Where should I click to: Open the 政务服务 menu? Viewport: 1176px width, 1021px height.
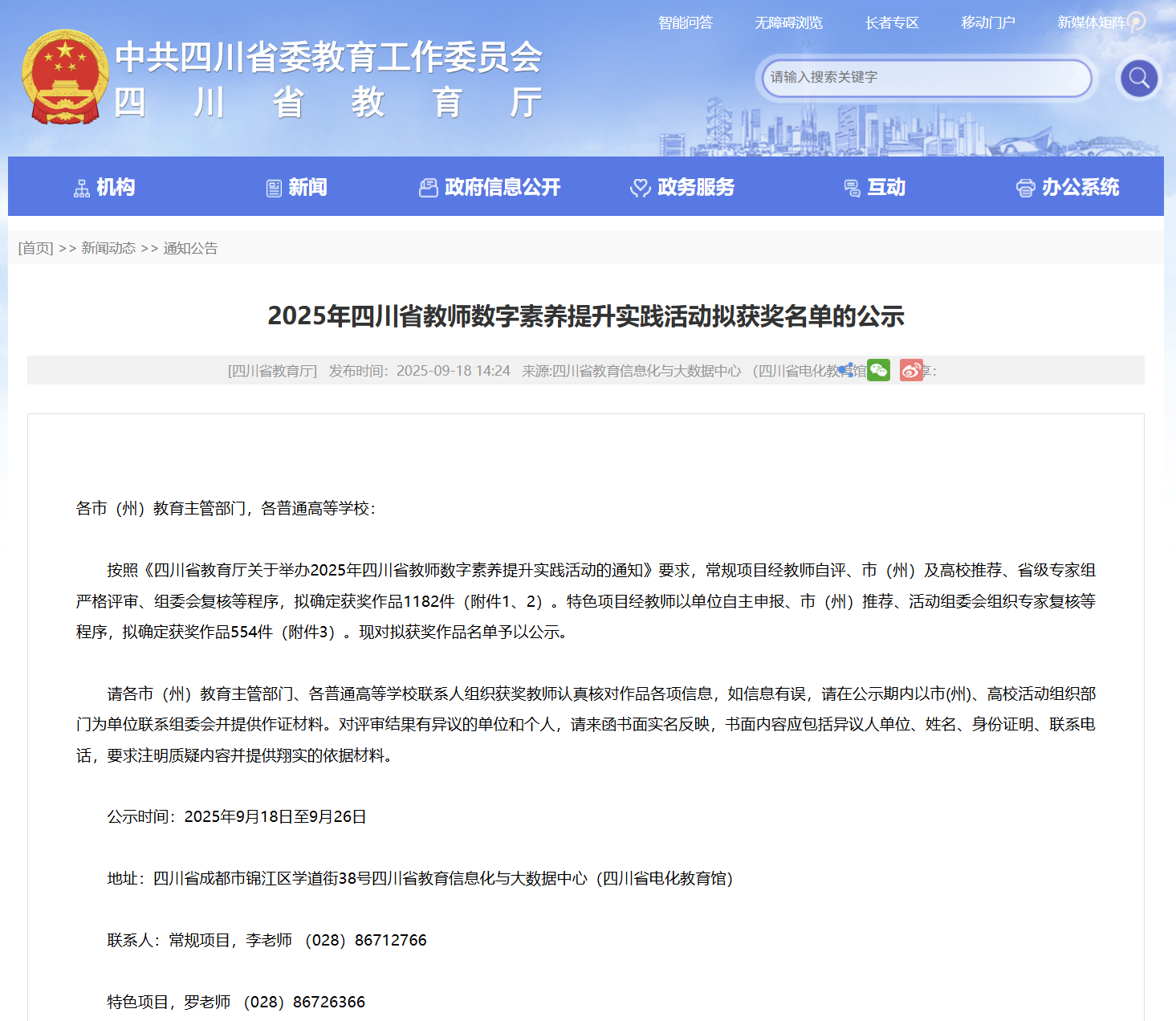click(x=683, y=188)
